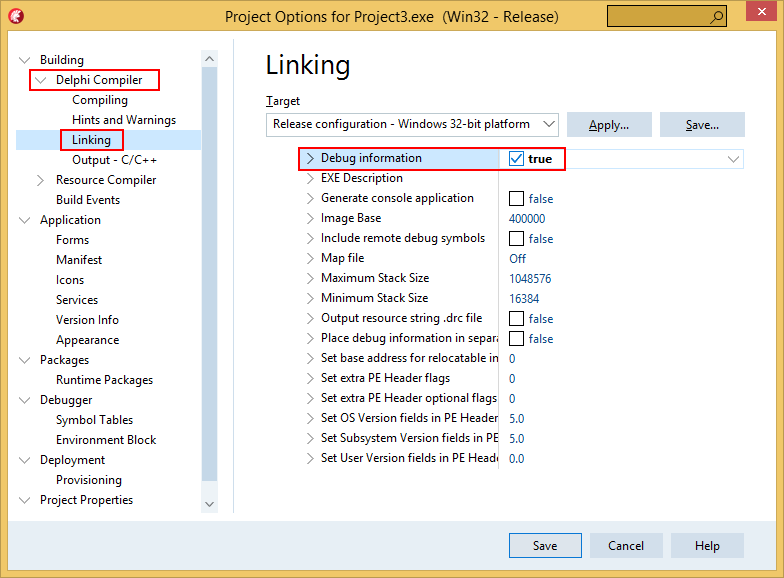
Task: Expand the Resource Compiler tree node
Action: click(40, 180)
